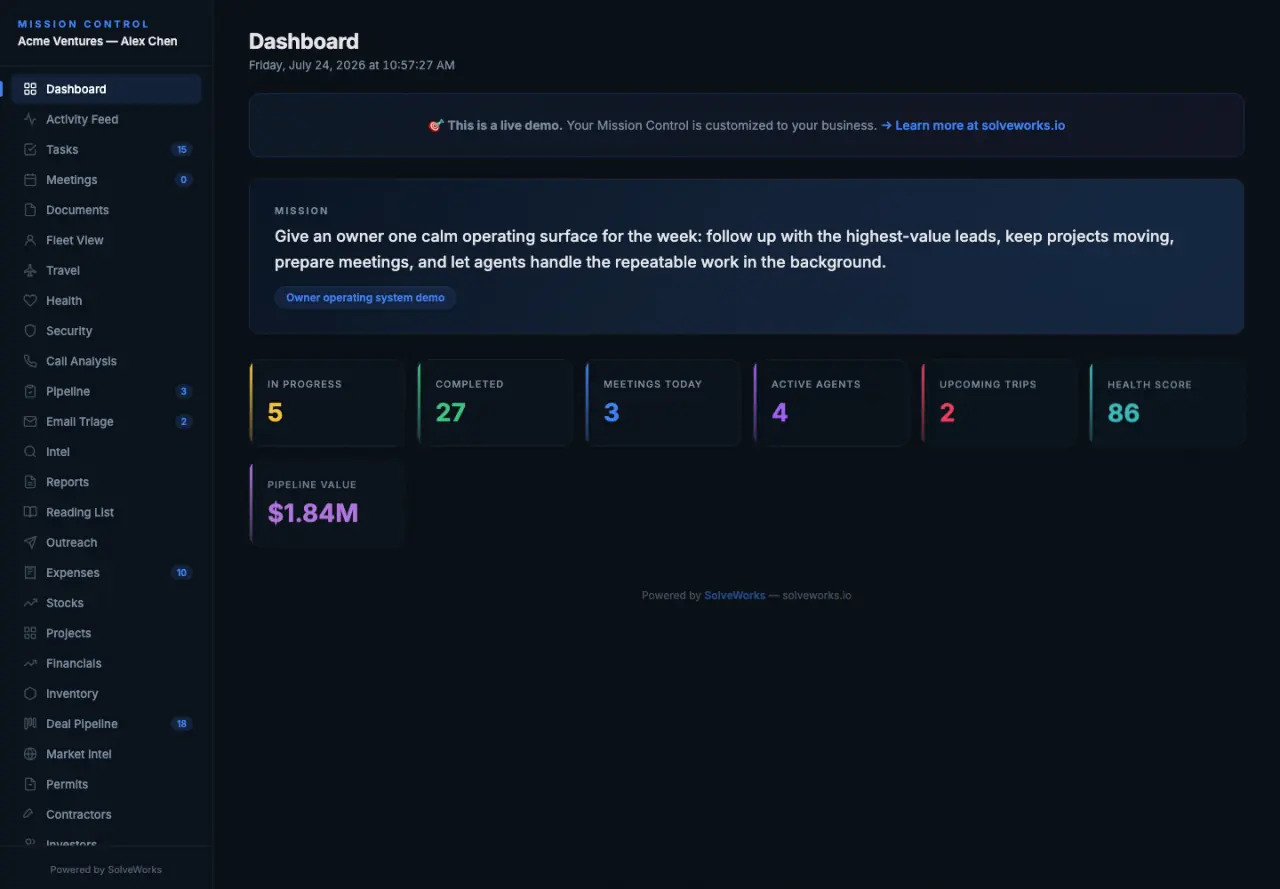Open the SolveWorks link in page footer
This screenshot has height=889, width=1280.
(734, 595)
